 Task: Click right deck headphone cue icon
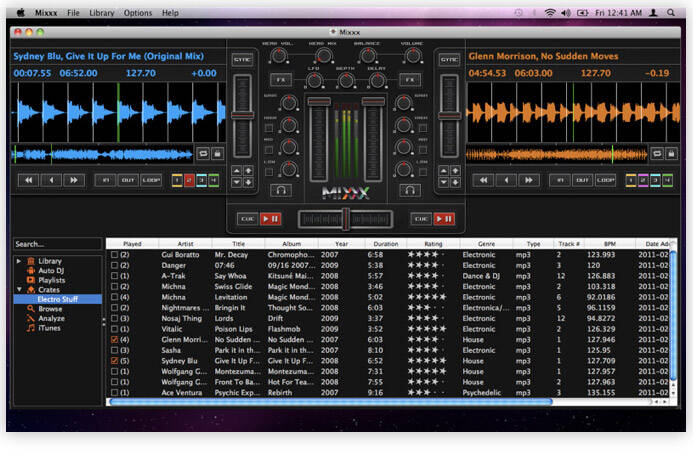click(x=410, y=190)
